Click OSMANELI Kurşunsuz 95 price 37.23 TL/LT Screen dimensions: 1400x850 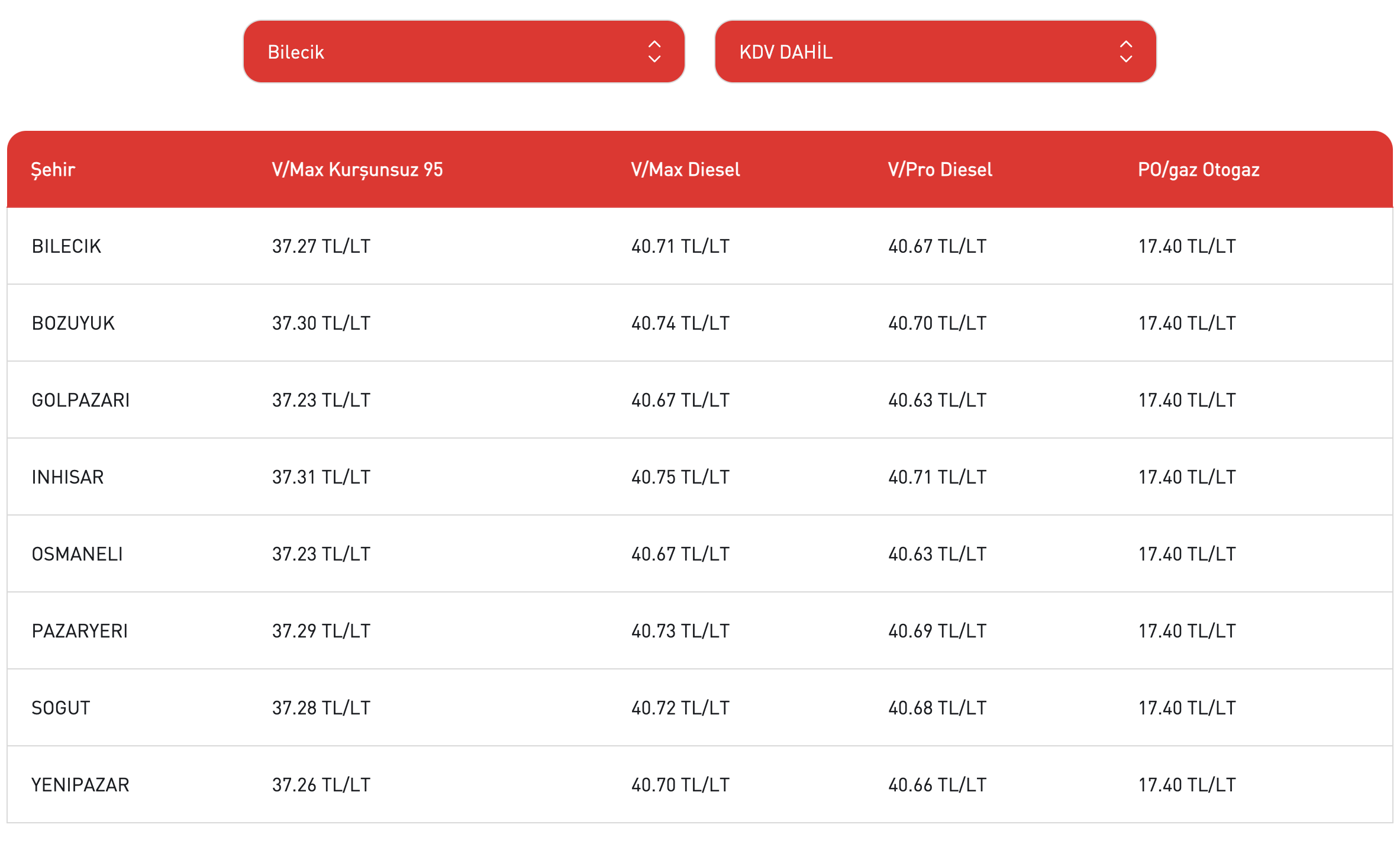pos(321,554)
